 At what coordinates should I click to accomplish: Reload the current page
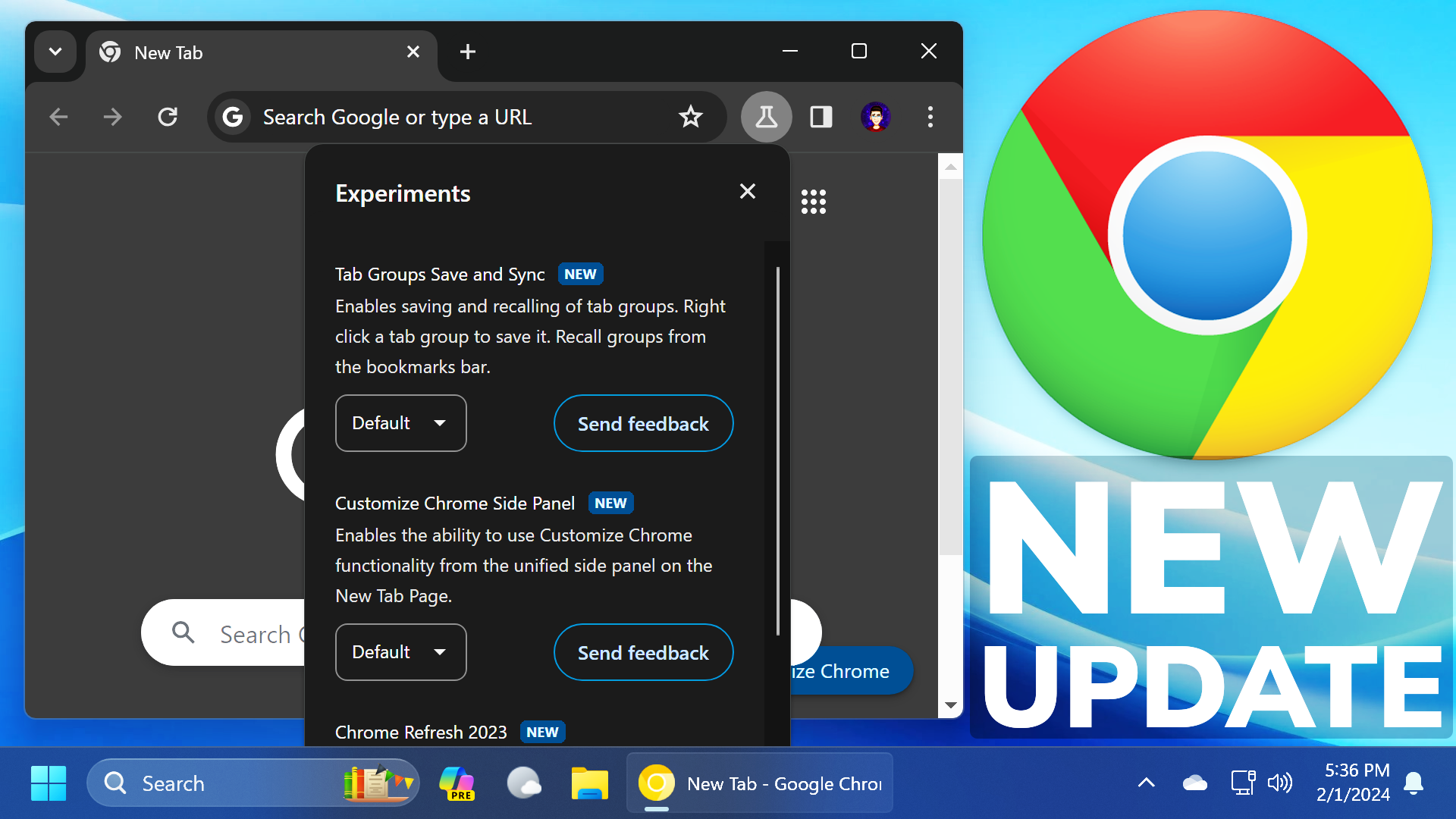pyautogui.click(x=168, y=117)
